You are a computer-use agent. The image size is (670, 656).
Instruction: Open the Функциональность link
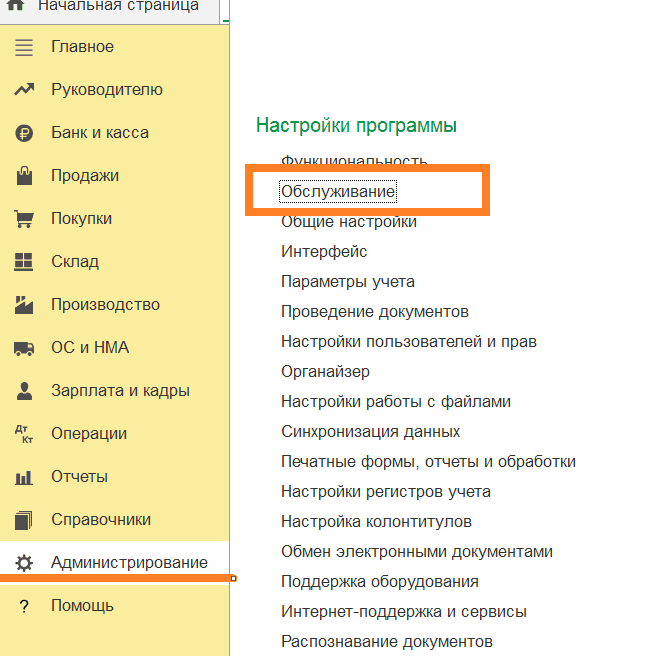click(x=354, y=160)
